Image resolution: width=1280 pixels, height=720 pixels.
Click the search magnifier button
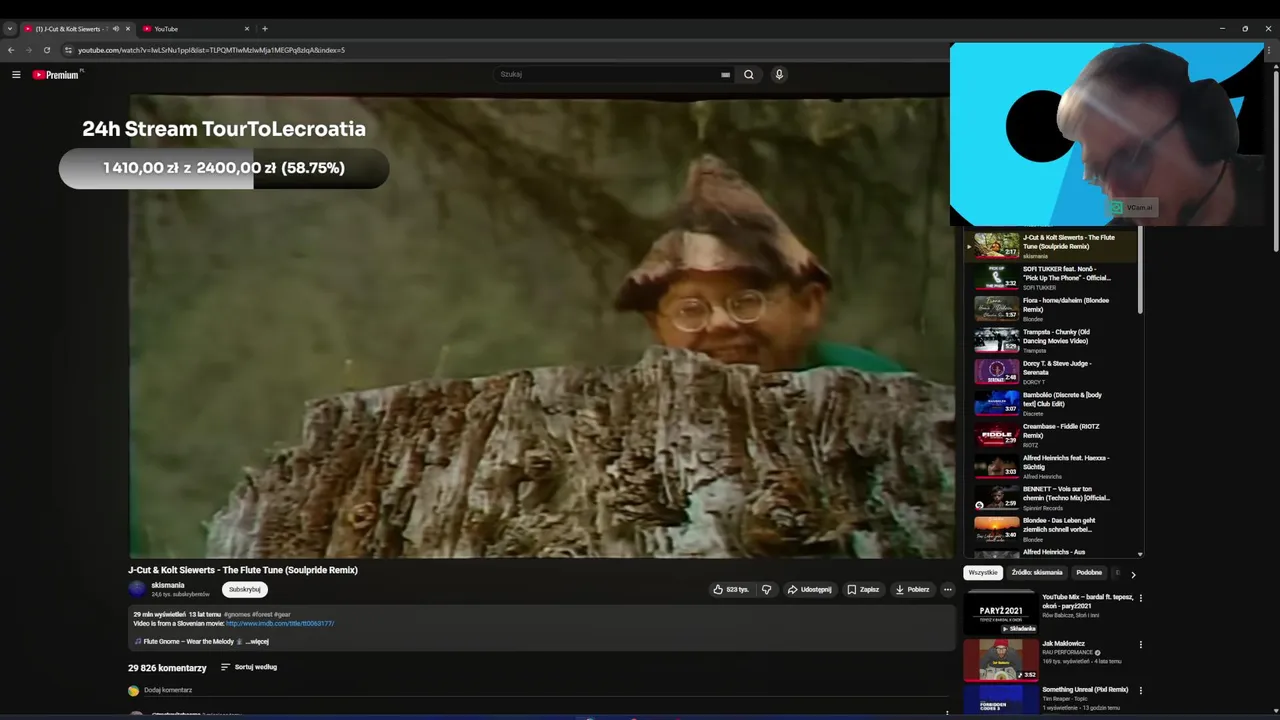[748, 74]
